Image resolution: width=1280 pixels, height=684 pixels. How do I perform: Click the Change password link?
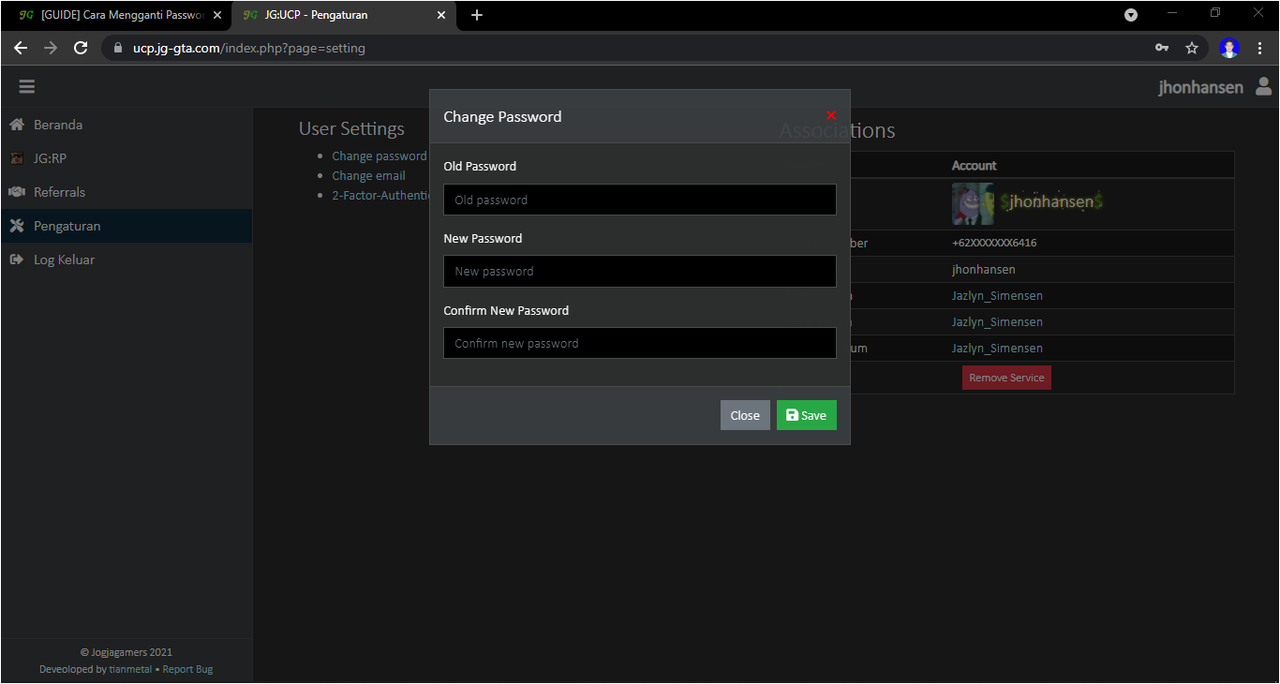pos(379,156)
